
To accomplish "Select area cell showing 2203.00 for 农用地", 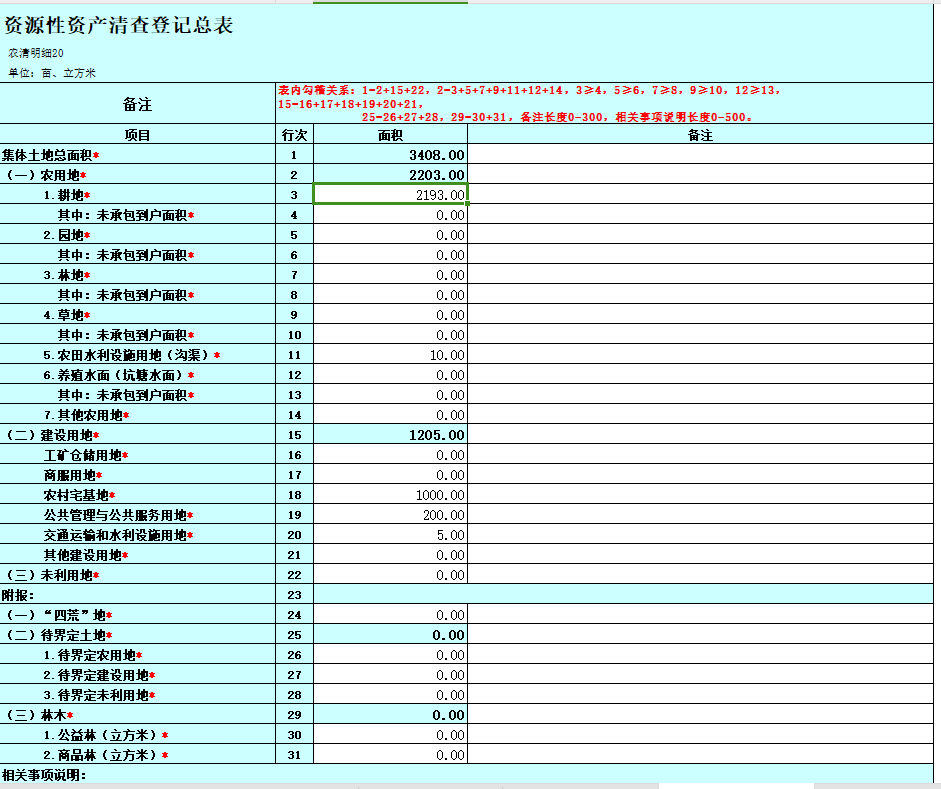I will coord(390,175).
